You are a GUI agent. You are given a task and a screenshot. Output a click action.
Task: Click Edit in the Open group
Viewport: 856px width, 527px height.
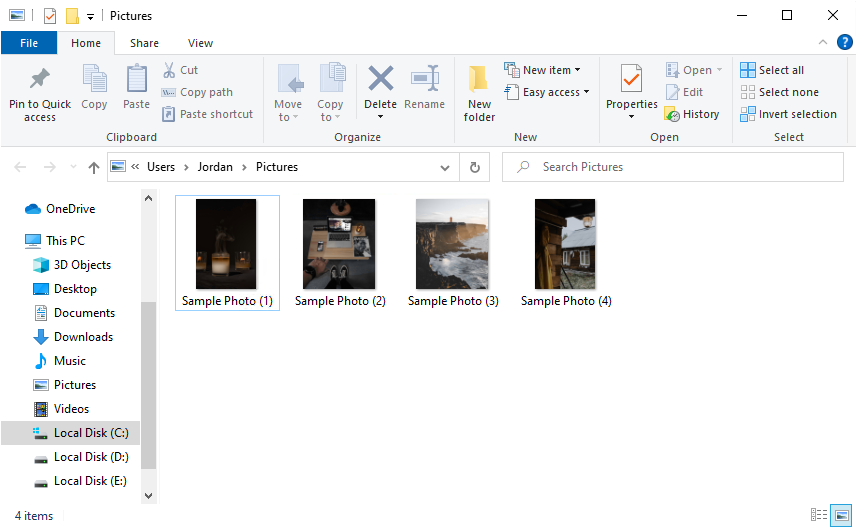pos(685,92)
